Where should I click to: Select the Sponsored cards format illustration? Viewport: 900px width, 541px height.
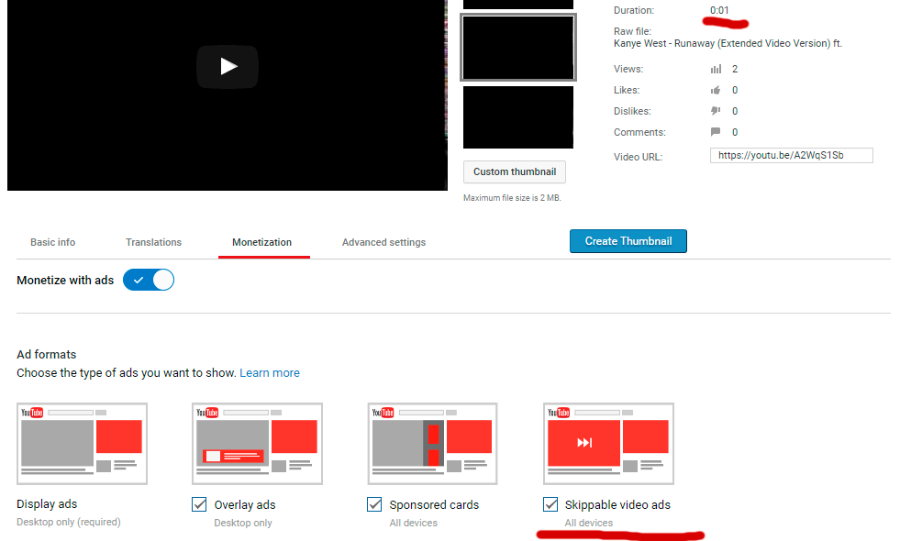pos(432,444)
